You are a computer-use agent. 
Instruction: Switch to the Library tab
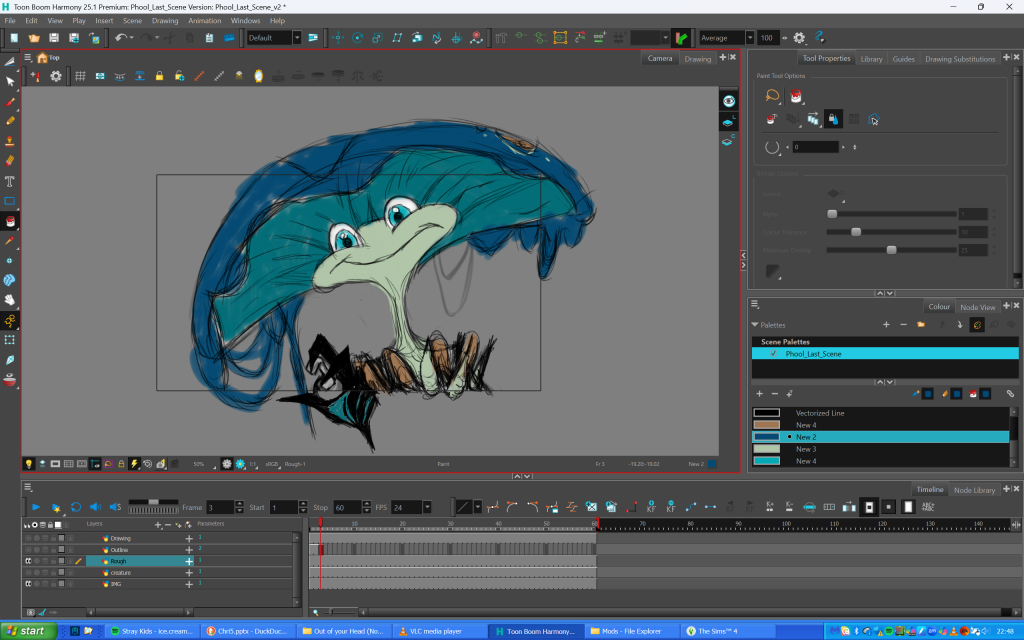[x=871, y=59]
